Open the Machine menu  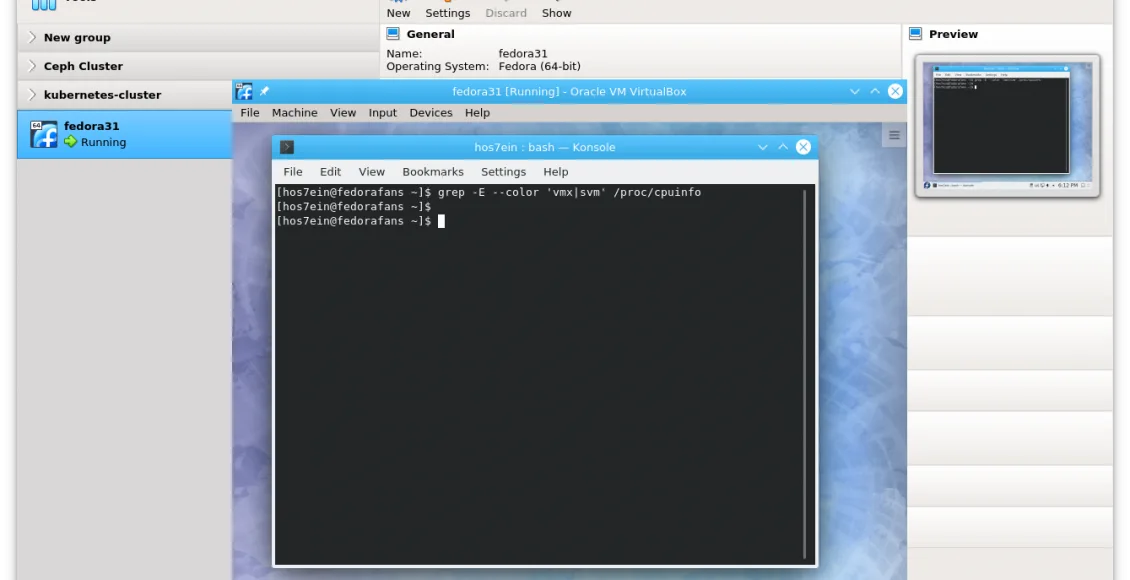pyautogui.click(x=294, y=112)
